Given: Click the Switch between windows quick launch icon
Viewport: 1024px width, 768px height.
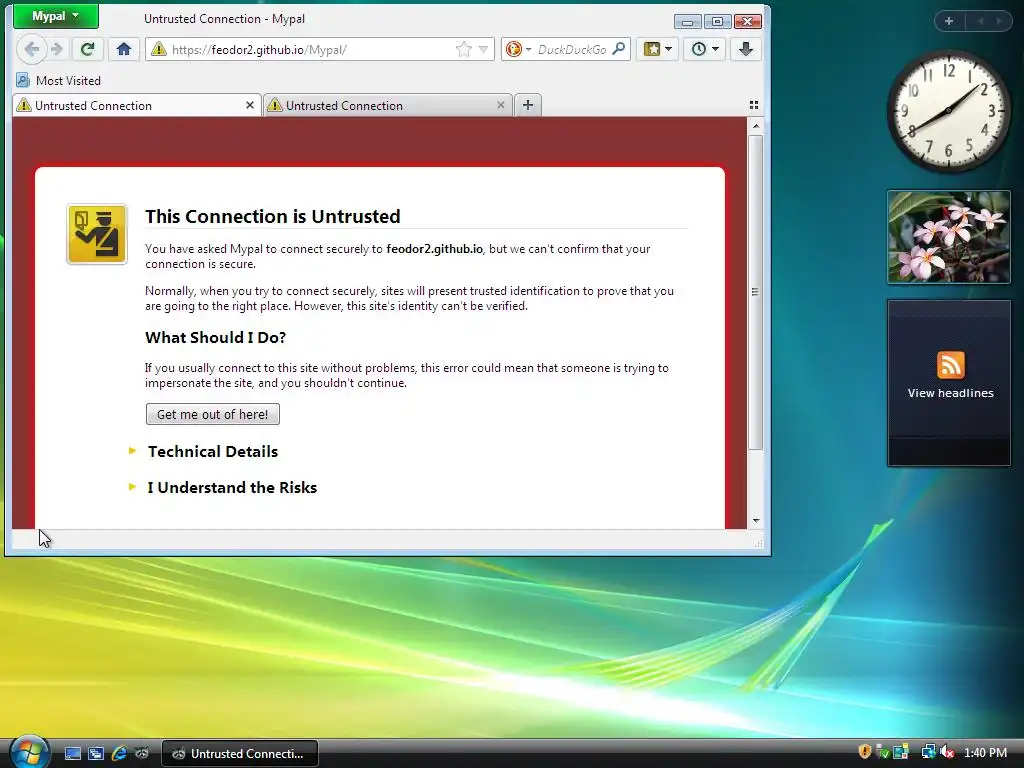Looking at the screenshot, I should [96, 754].
